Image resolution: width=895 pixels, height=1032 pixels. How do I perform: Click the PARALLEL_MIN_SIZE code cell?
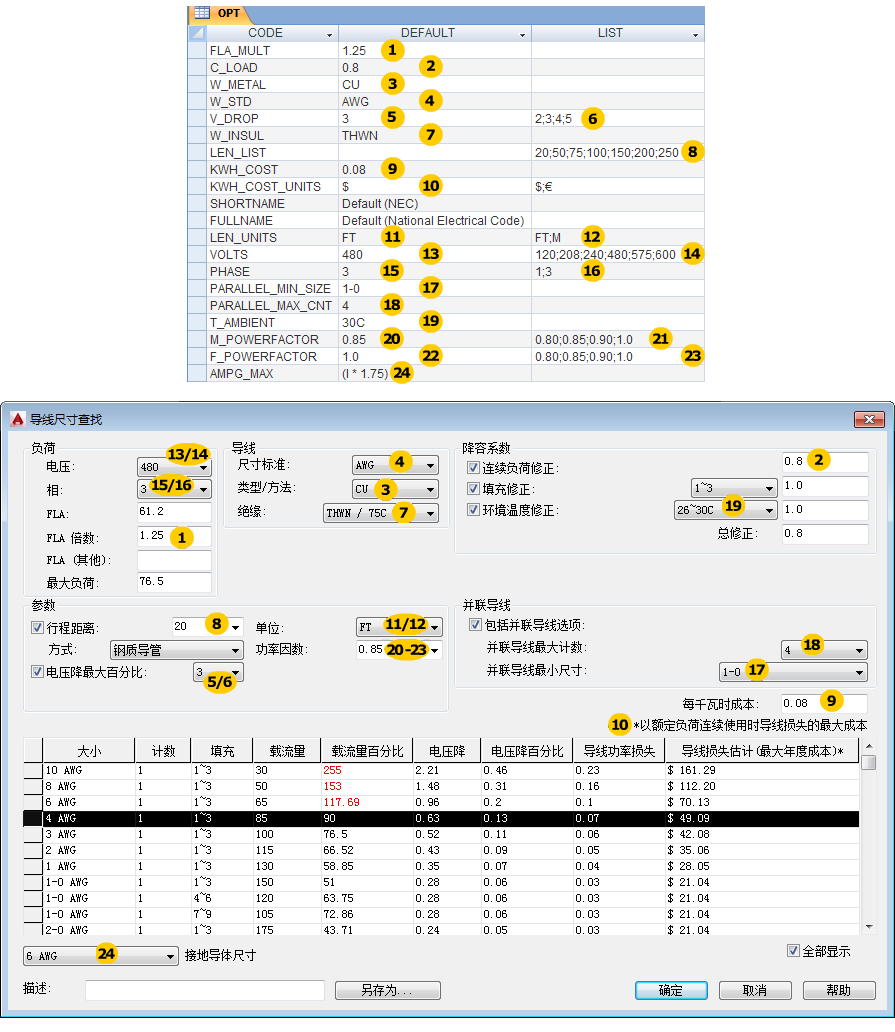(272, 289)
